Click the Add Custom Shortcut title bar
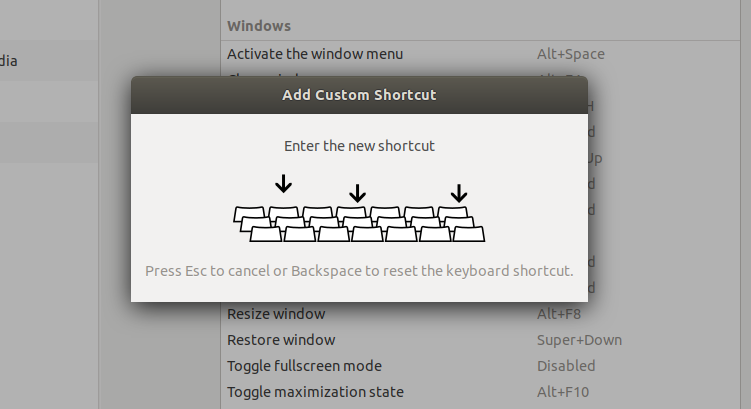Image resolution: width=751 pixels, height=409 pixels. (359, 95)
